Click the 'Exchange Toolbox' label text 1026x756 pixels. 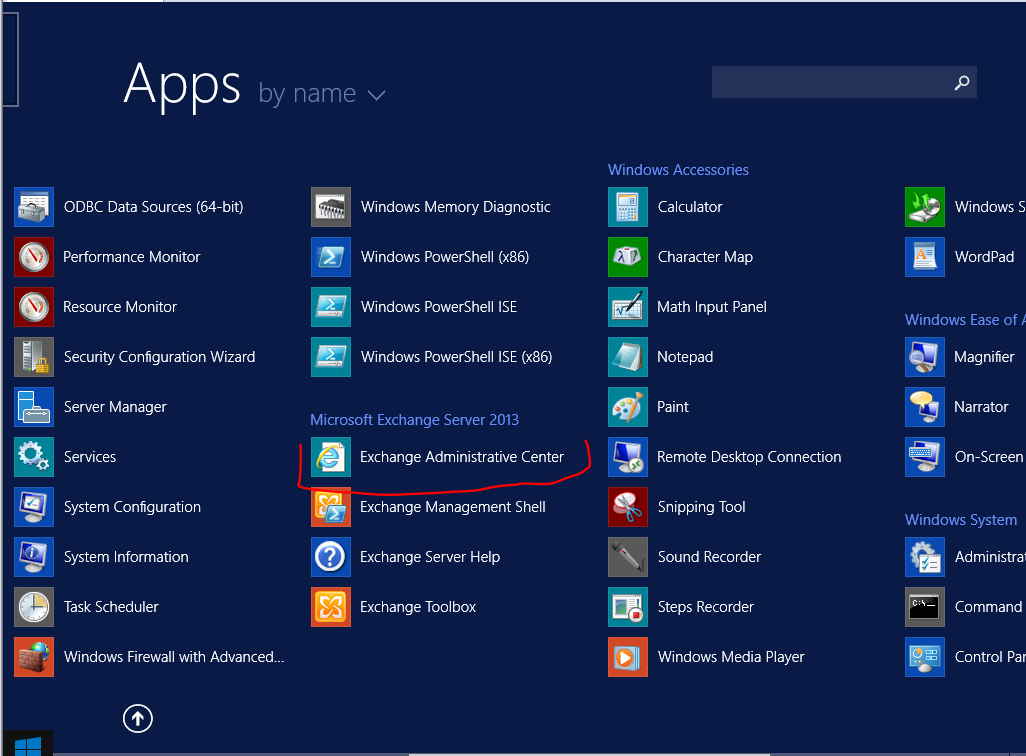418,607
